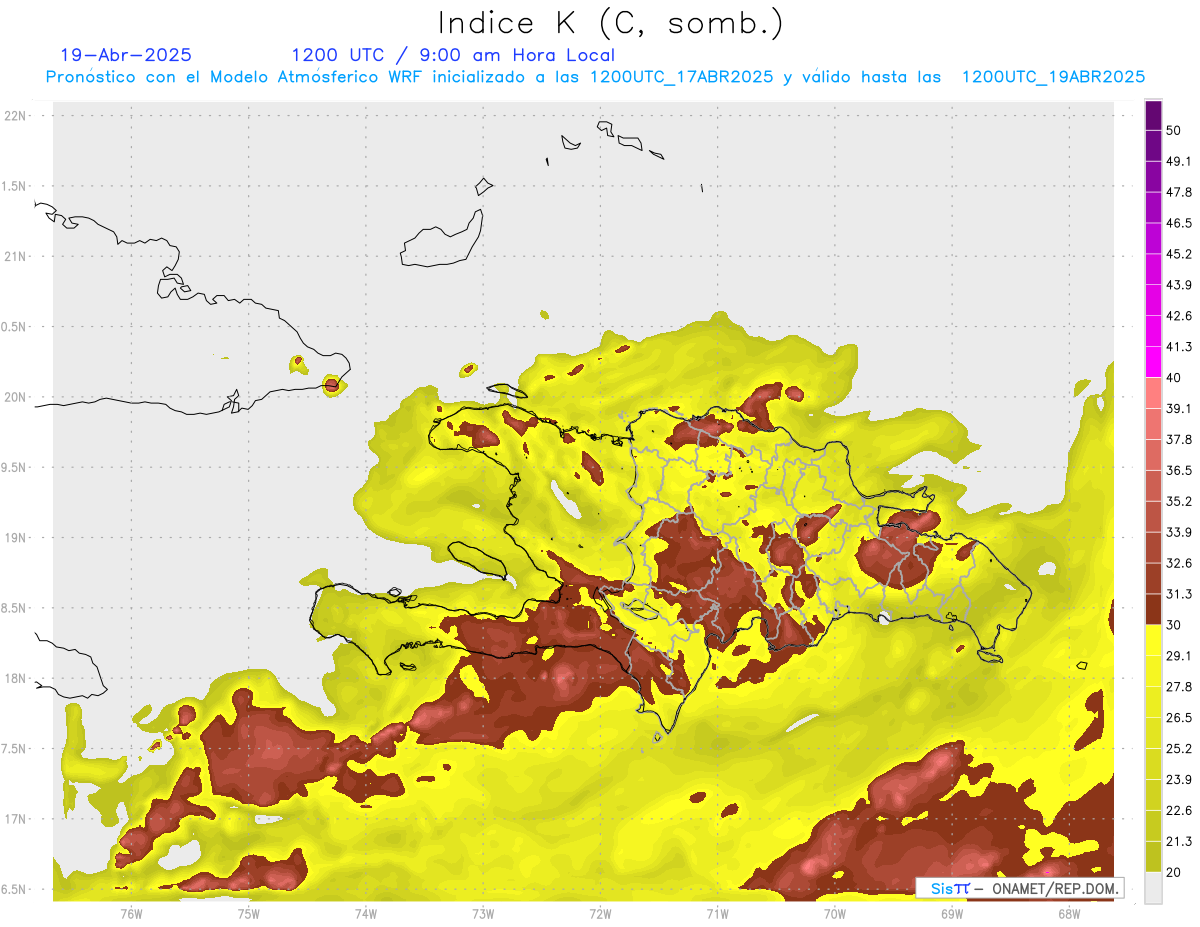The width and height of the screenshot is (1200, 927).
Task: Click the longitude label '69W'
Action: pos(952,912)
